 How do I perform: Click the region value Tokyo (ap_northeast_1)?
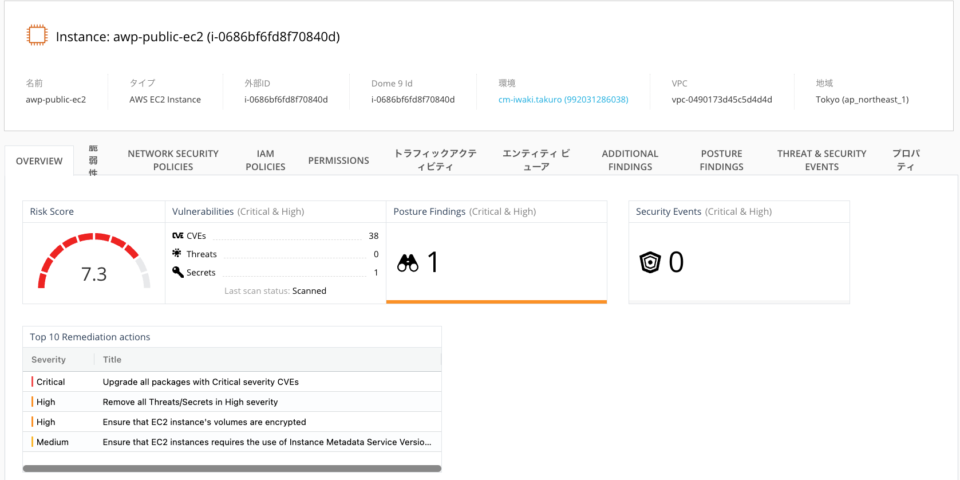(x=862, y=99)
